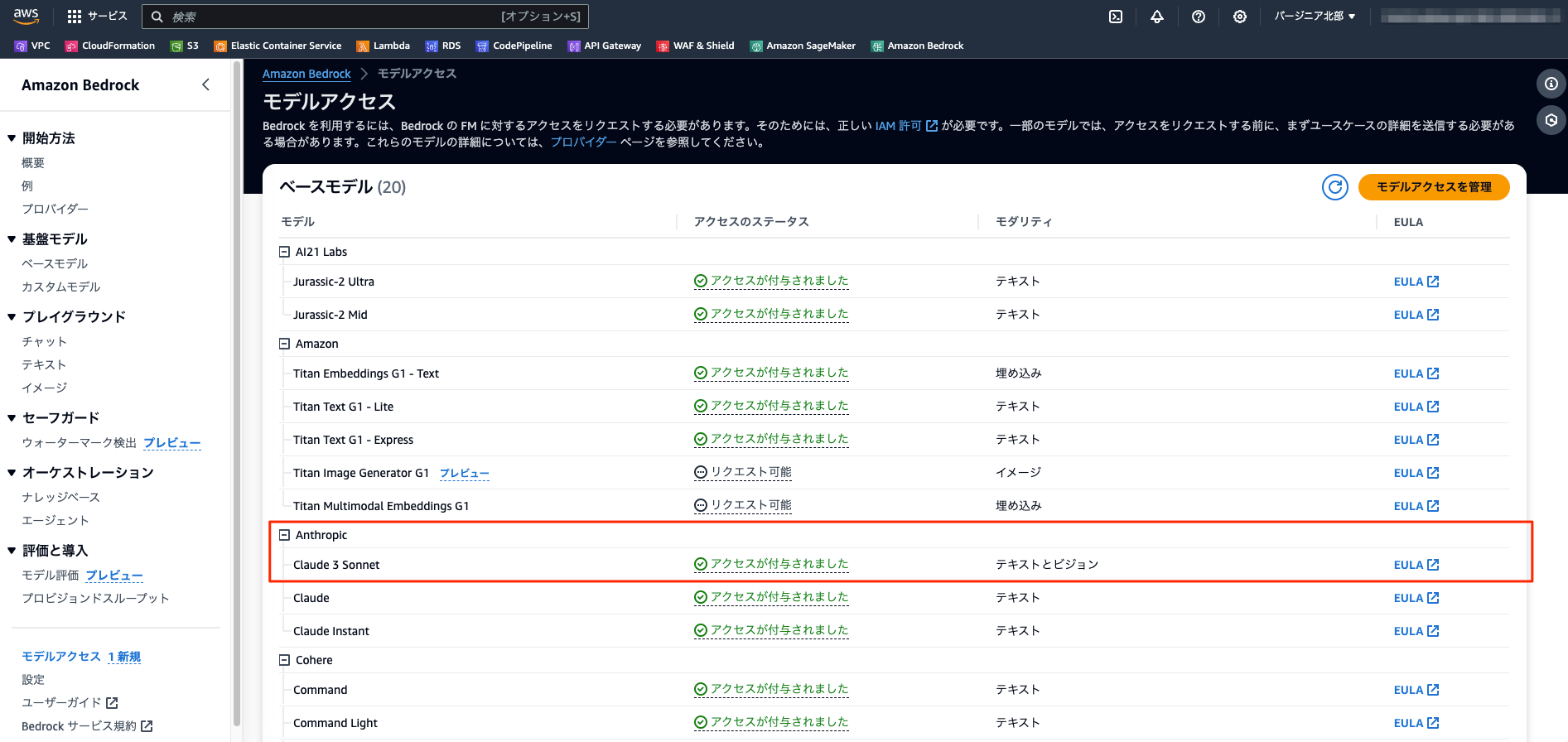Screen dimensions: 1568x742
Task: Open 設定 in side navigation
Action: point(33,680)
